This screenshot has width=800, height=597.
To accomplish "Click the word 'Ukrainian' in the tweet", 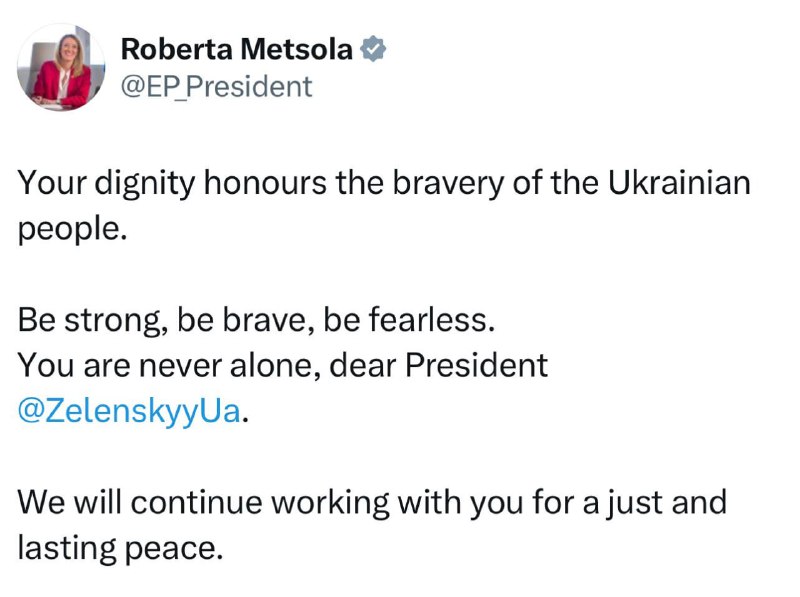I will click(x=679, y=183).
